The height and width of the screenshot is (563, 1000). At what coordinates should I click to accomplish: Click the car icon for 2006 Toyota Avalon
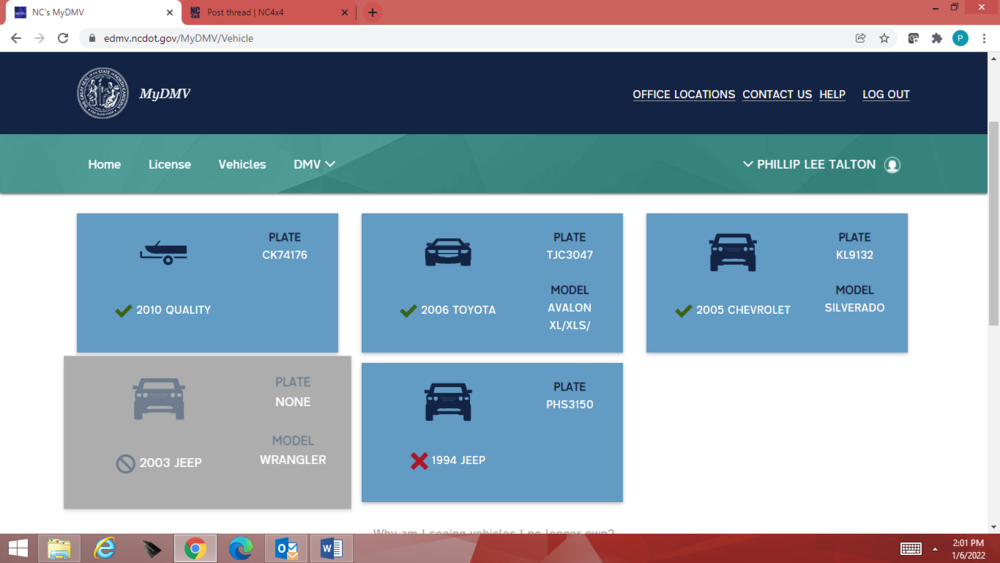(448, 252)
